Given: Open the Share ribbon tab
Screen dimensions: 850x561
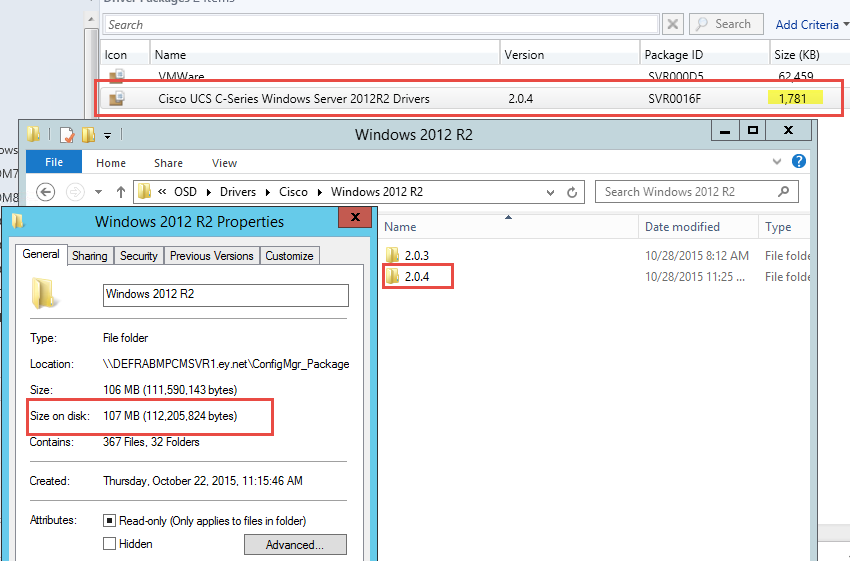Looking at the screenshot, I should (168, 163).
